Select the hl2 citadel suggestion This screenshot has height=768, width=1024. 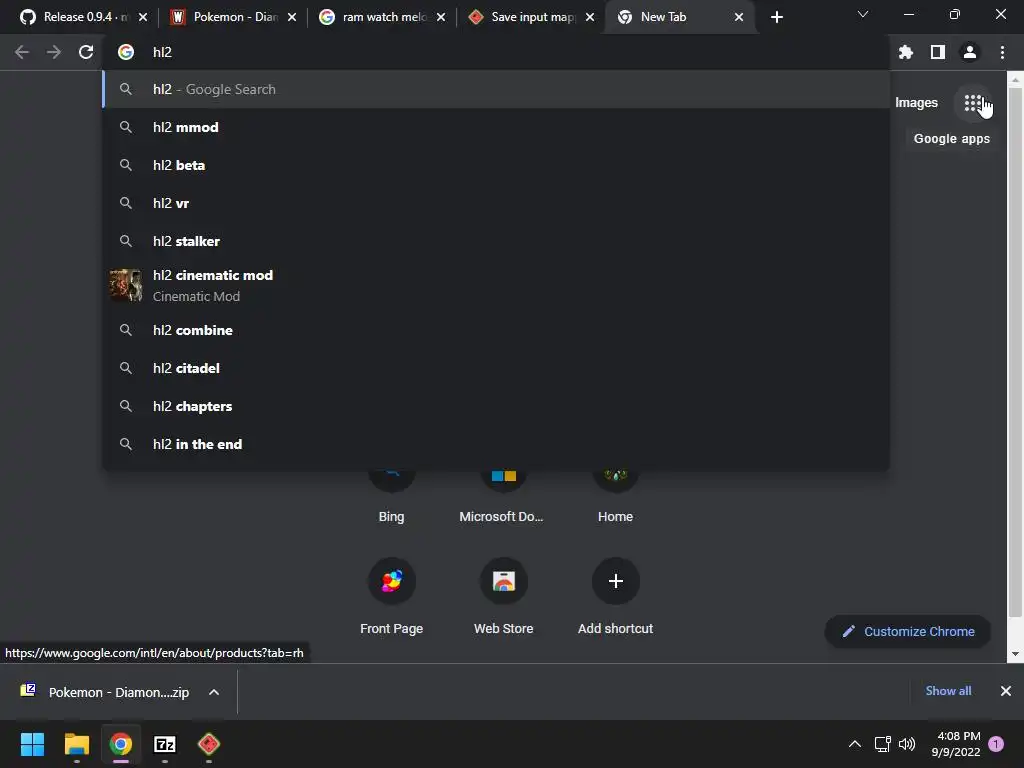pyautogui.click(x=496, y=368)
